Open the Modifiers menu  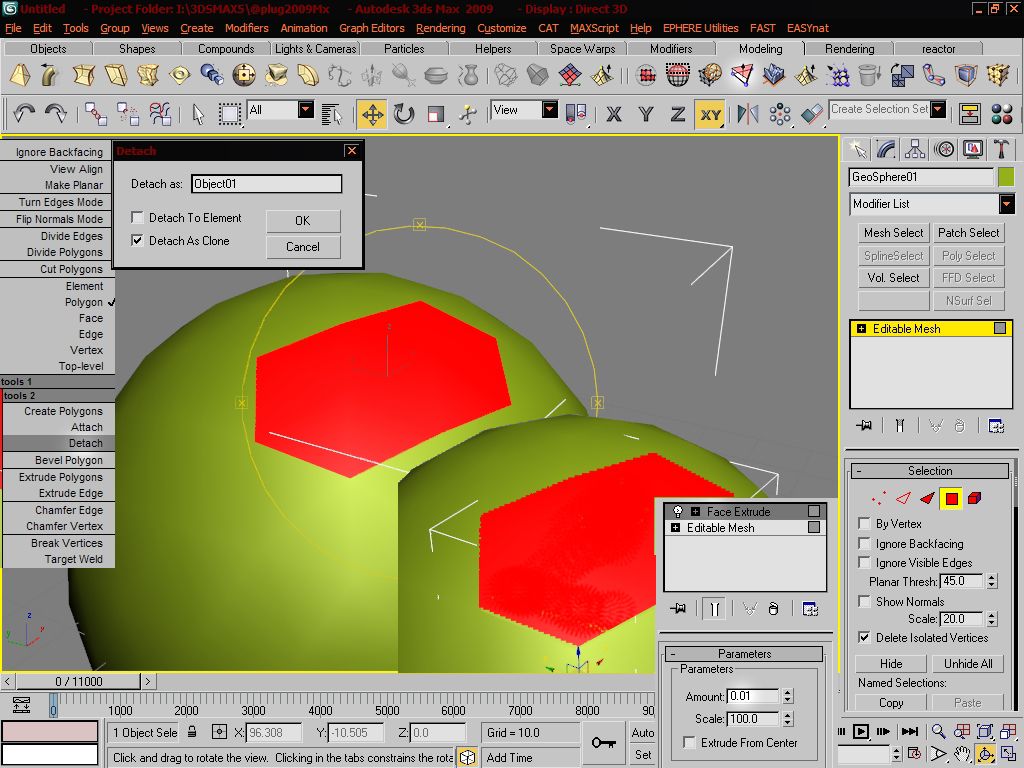click(x=246, y=28)
